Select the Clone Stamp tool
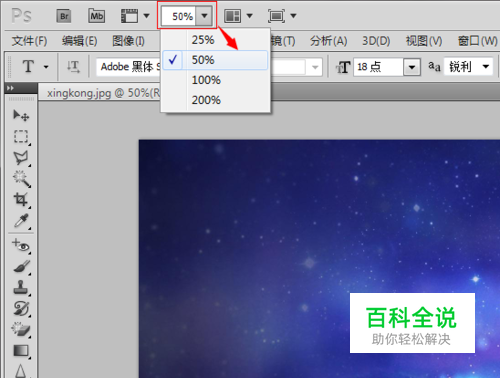This screenshot has width=500, height=378. click(x=21, y=288)
